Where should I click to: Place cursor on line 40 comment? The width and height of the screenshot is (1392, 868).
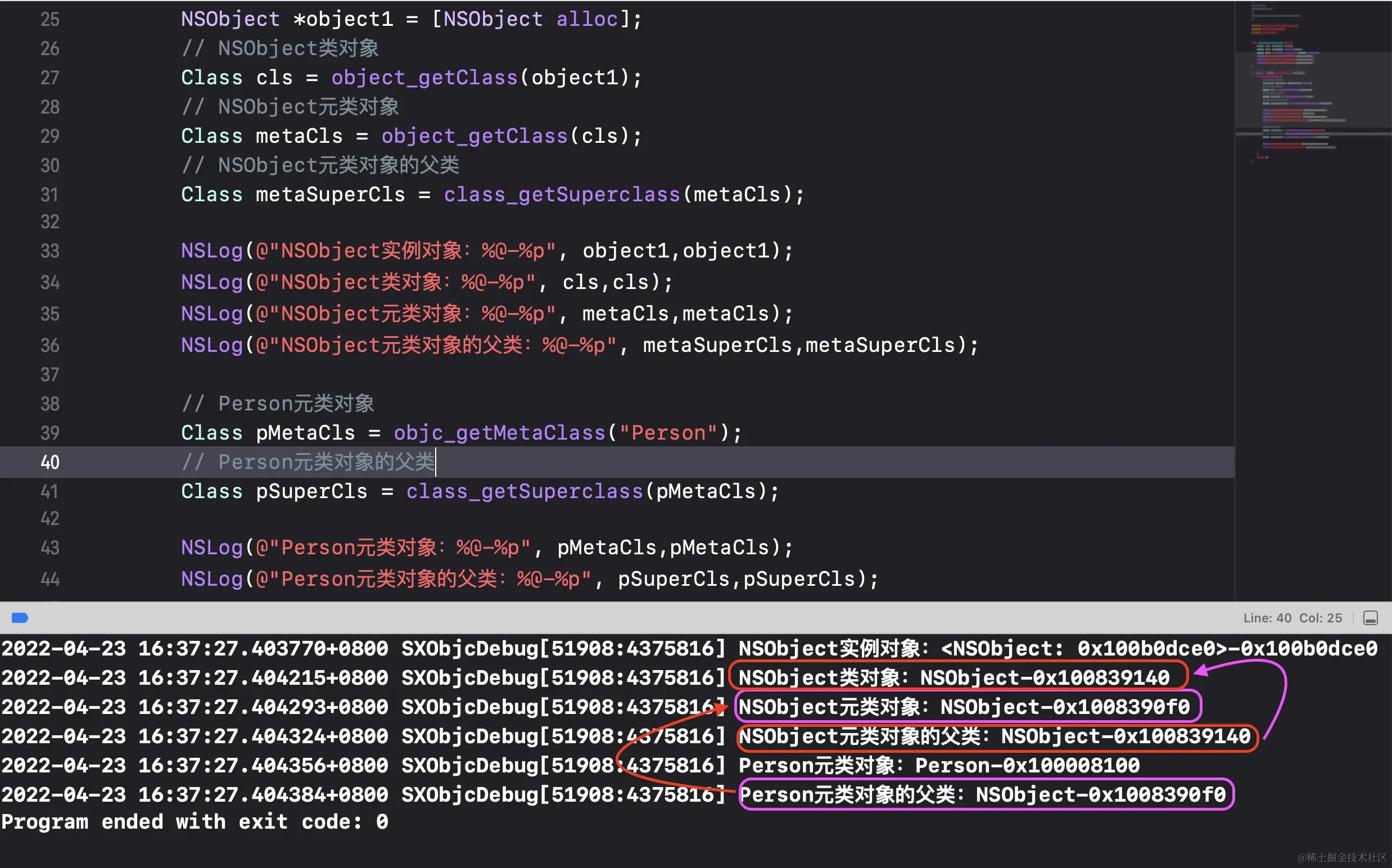click(x=308, y=462)
